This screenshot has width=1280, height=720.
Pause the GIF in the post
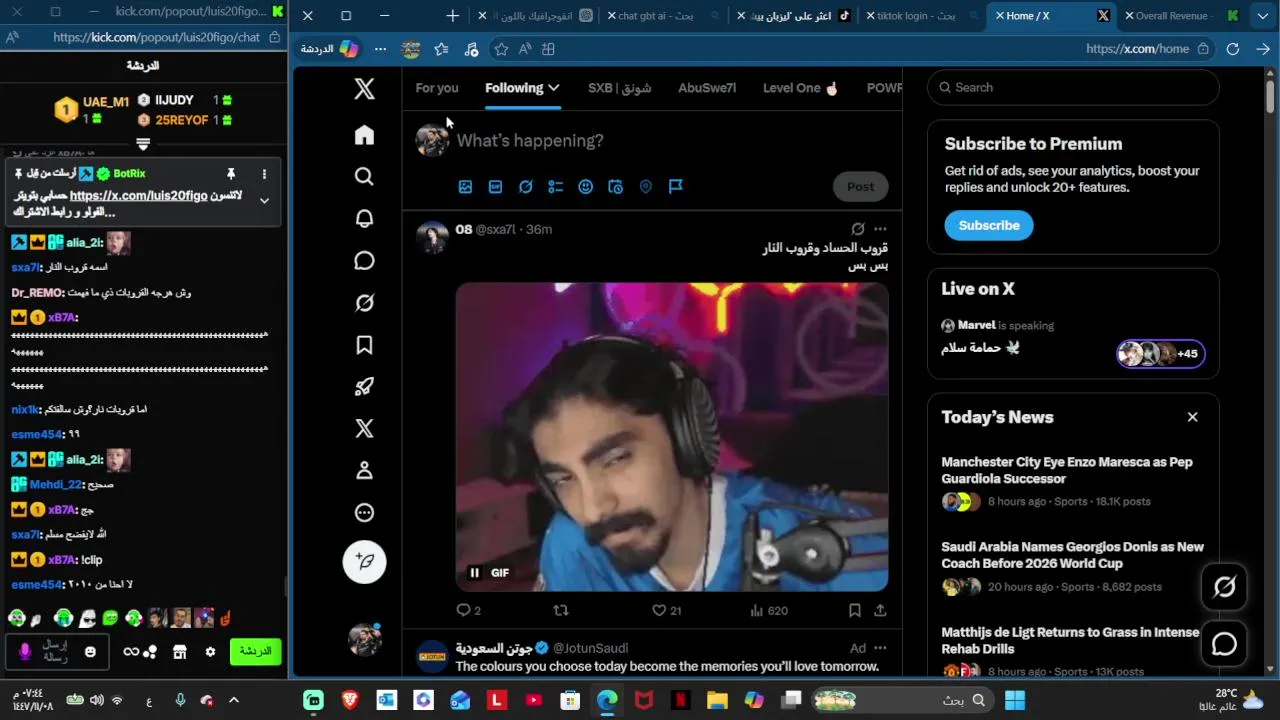point(475,573)
